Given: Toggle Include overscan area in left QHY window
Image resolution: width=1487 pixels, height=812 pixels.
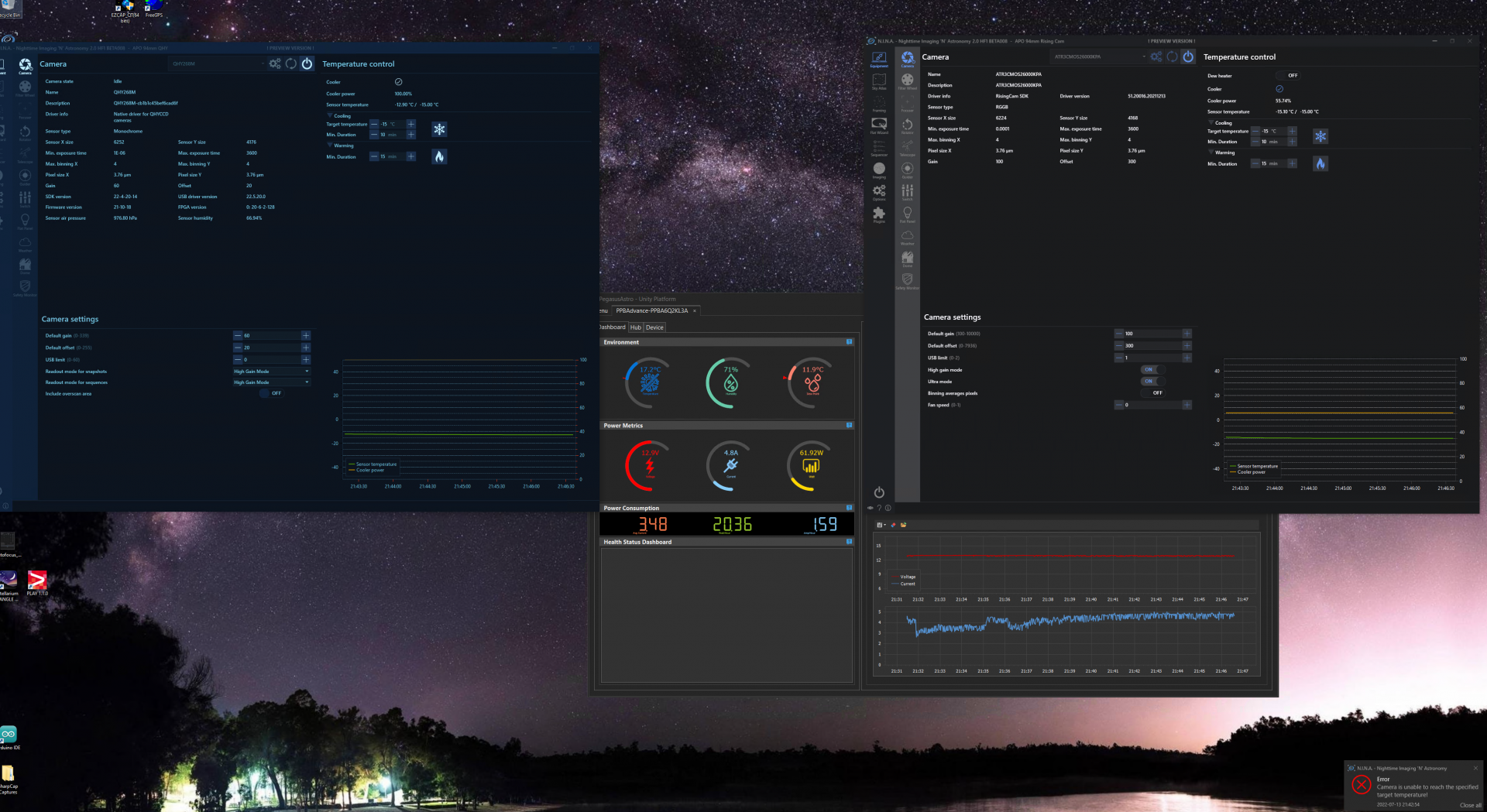Looking at the screenshot, I should [x=271, y=393].
